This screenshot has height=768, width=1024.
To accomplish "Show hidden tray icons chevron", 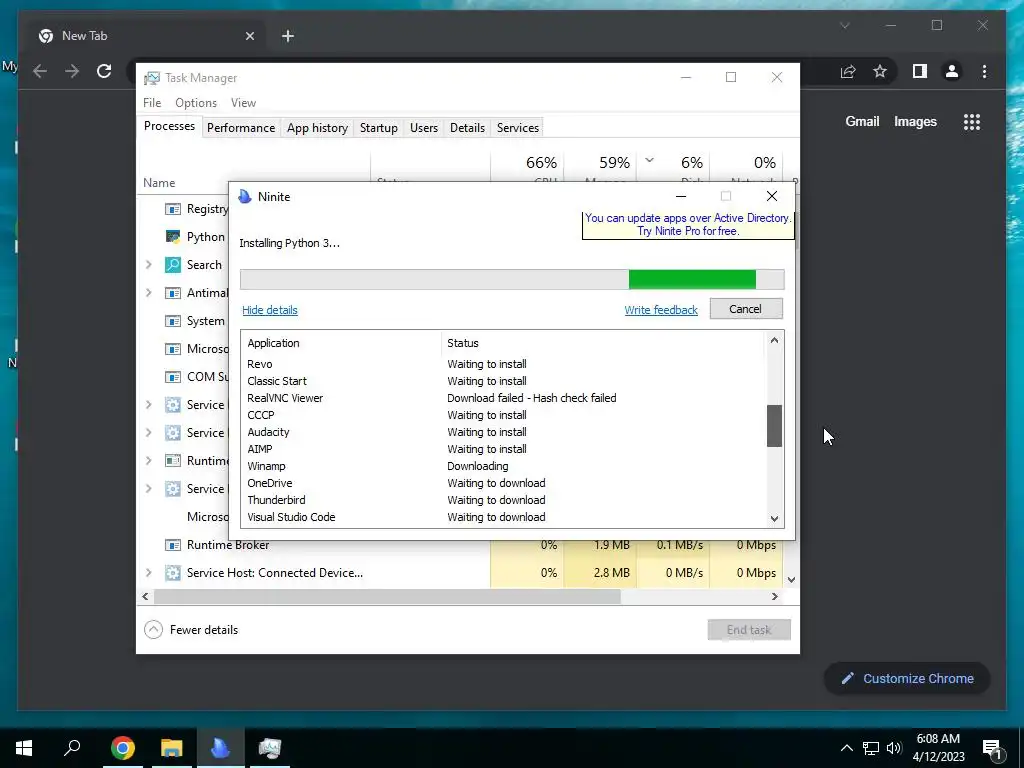I will (846, 748).
